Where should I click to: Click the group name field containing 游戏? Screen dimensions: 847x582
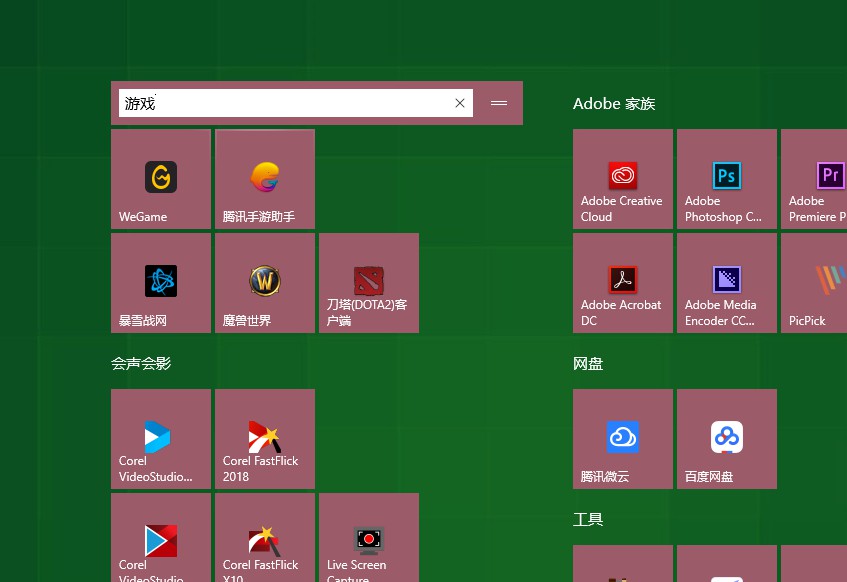296,103
